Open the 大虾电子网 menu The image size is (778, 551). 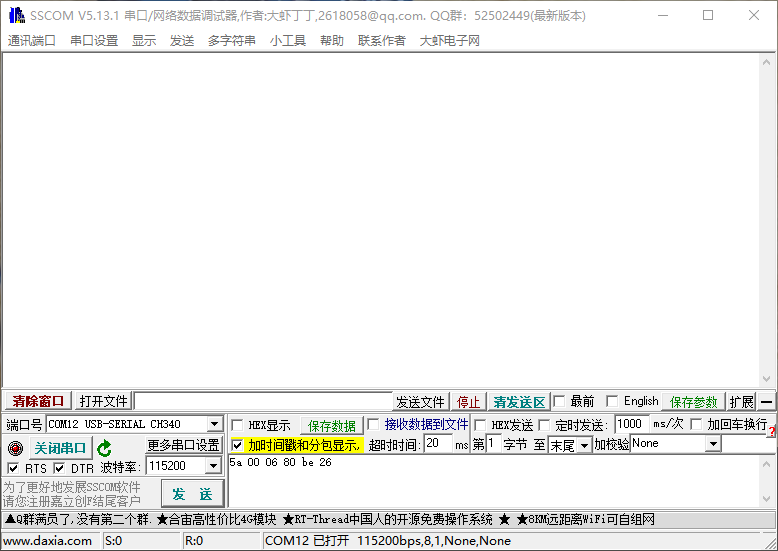pyautogui.click(x=450, y=41)
